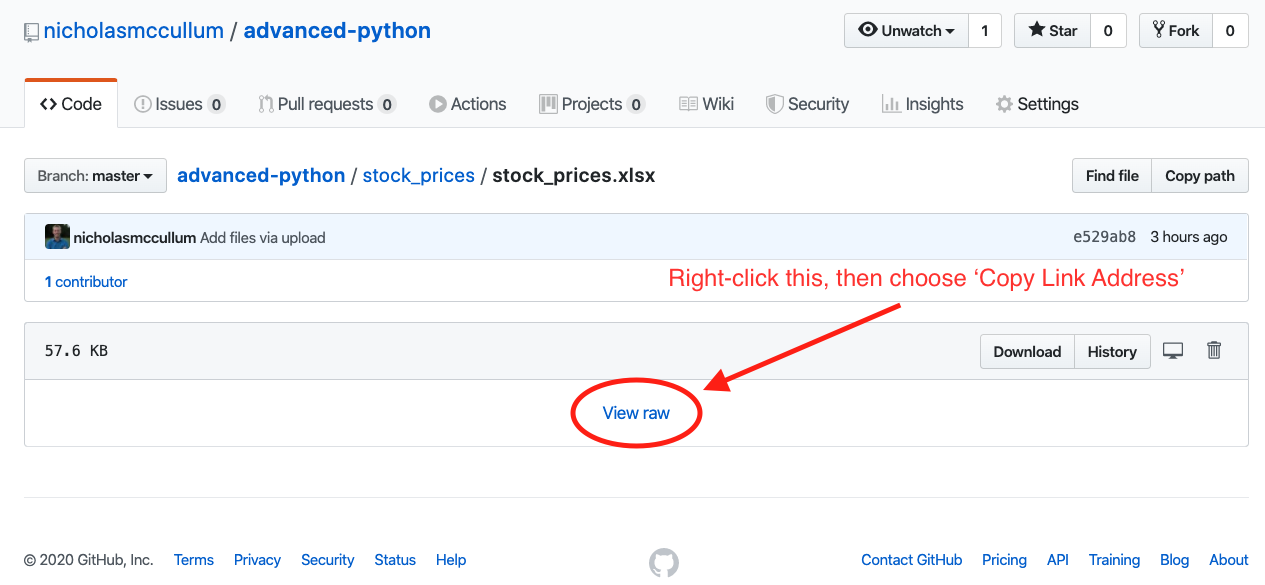
Task: Click stock_prices.xlsx filename in breadcrumb
Action: [574, 176]
